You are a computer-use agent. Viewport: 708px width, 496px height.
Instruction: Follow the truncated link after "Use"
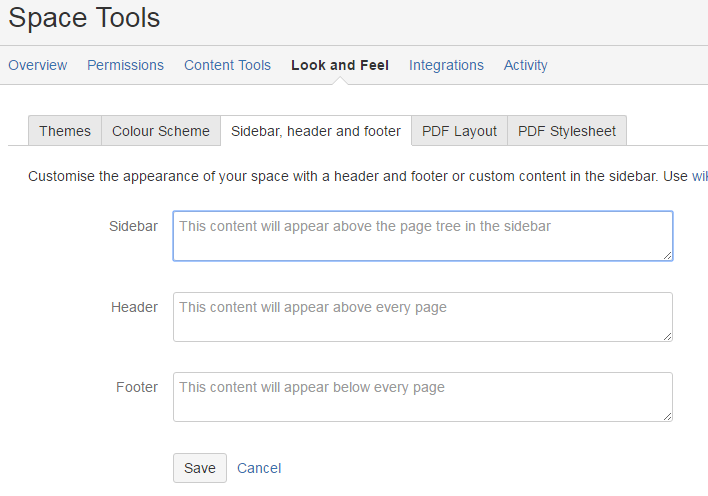[x=699, y=176]
